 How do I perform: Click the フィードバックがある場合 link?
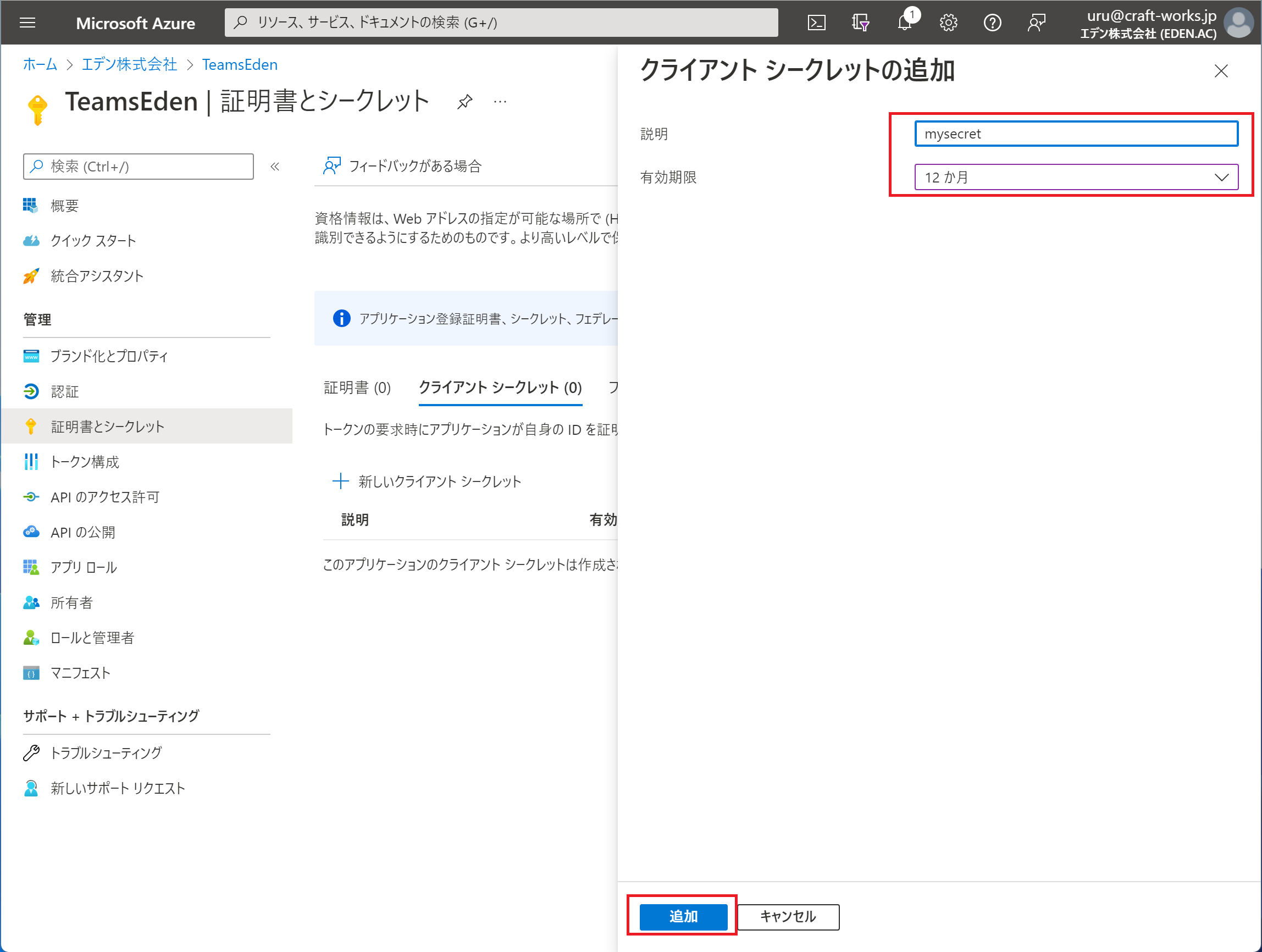coord(403,166)
